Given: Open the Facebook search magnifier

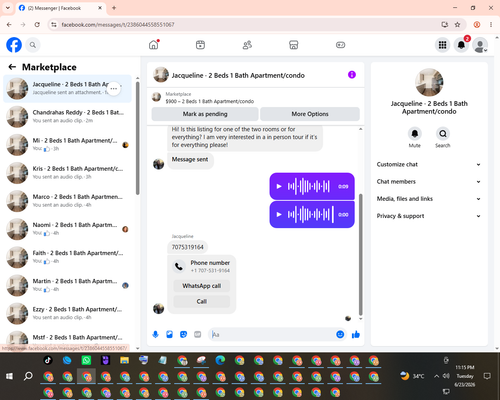Looking at the screenshot, I should pos(33,45).
